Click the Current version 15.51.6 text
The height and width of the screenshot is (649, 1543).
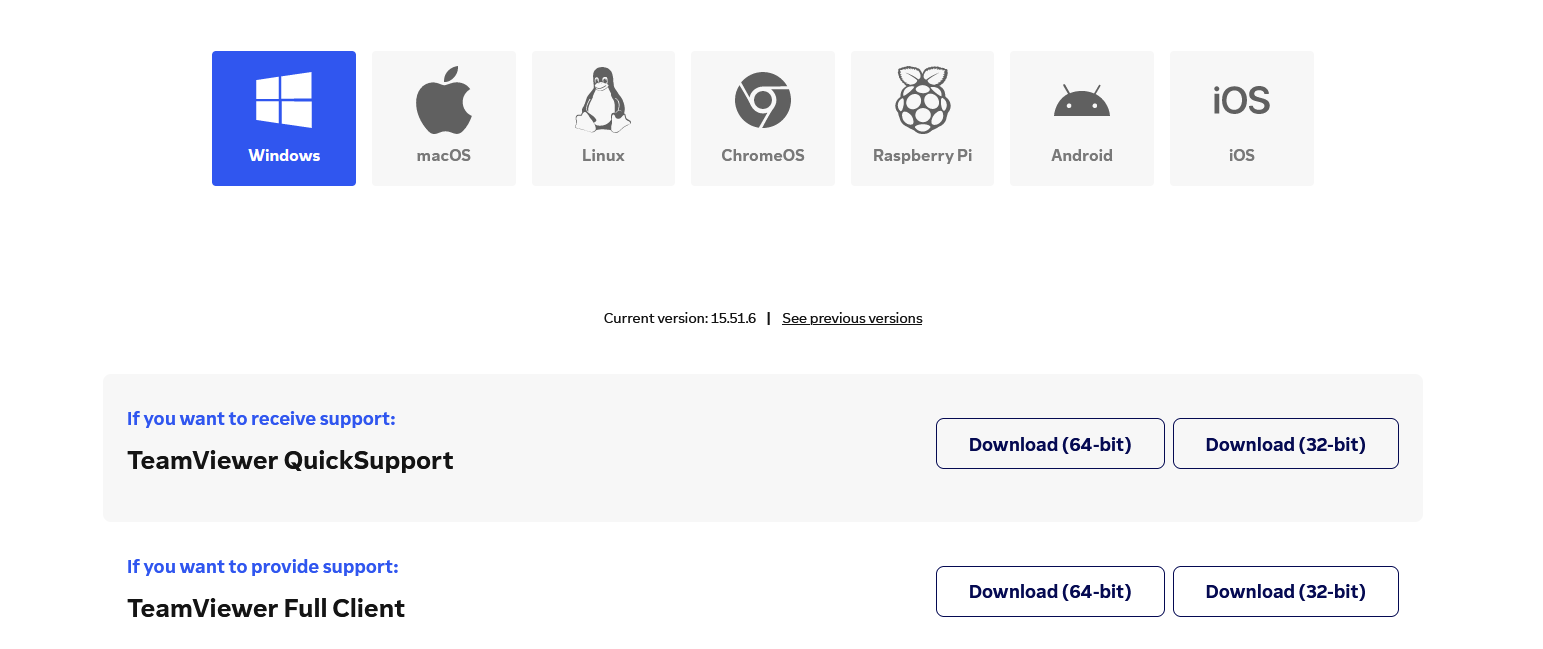(x=680, y=318)
